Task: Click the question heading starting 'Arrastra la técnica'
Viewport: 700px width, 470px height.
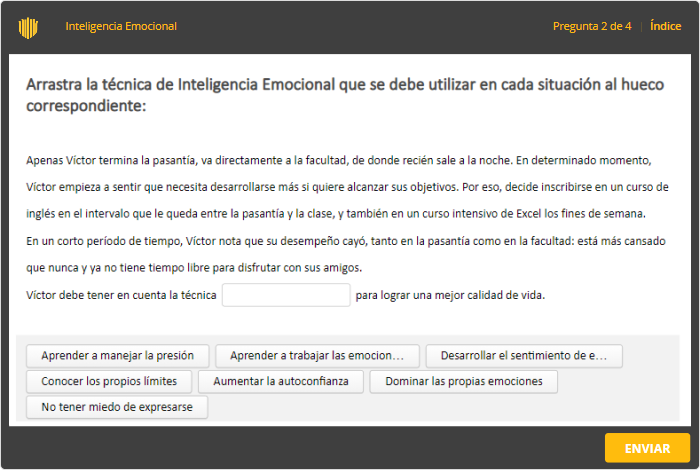Action: 345,95
